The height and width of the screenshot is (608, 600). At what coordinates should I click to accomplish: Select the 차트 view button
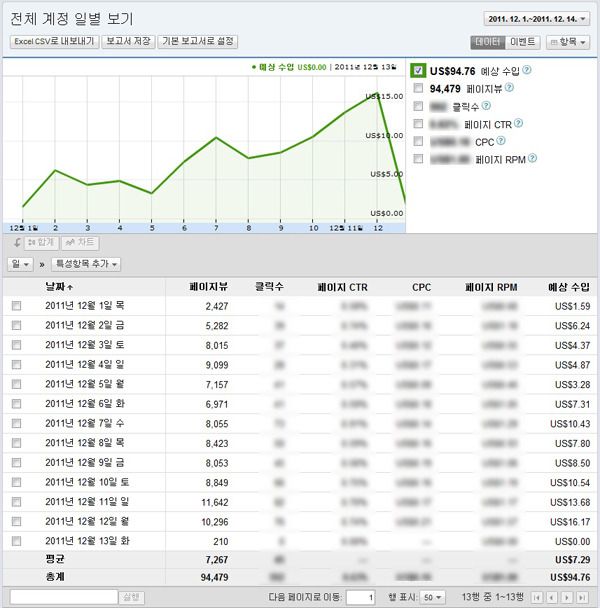click(x=80, y=243)
